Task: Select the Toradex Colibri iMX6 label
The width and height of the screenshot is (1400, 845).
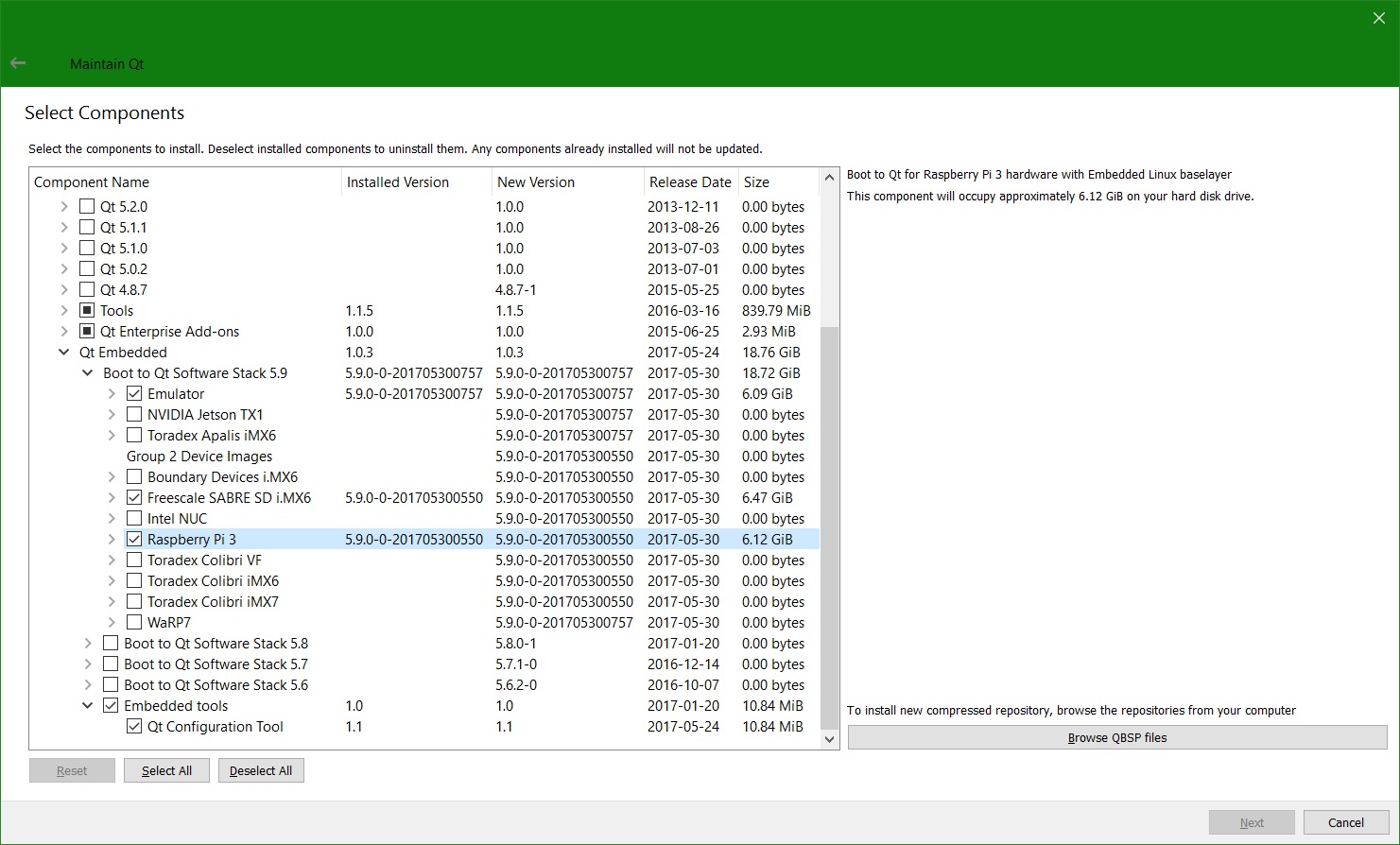Action: 214,580
